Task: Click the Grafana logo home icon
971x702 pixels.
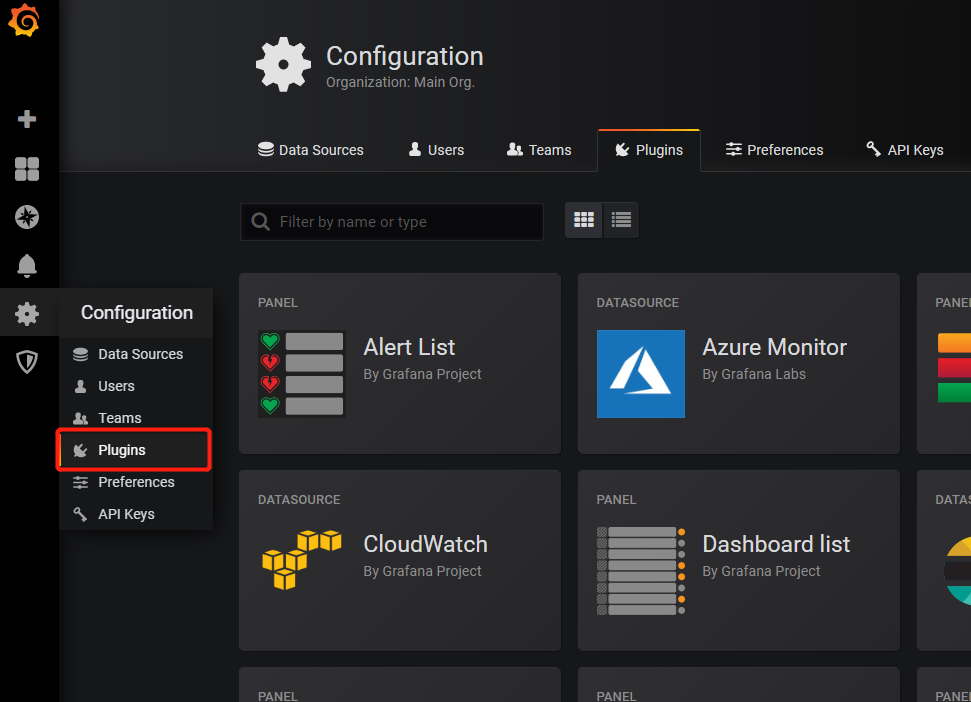Action: (x=24, y=22)
